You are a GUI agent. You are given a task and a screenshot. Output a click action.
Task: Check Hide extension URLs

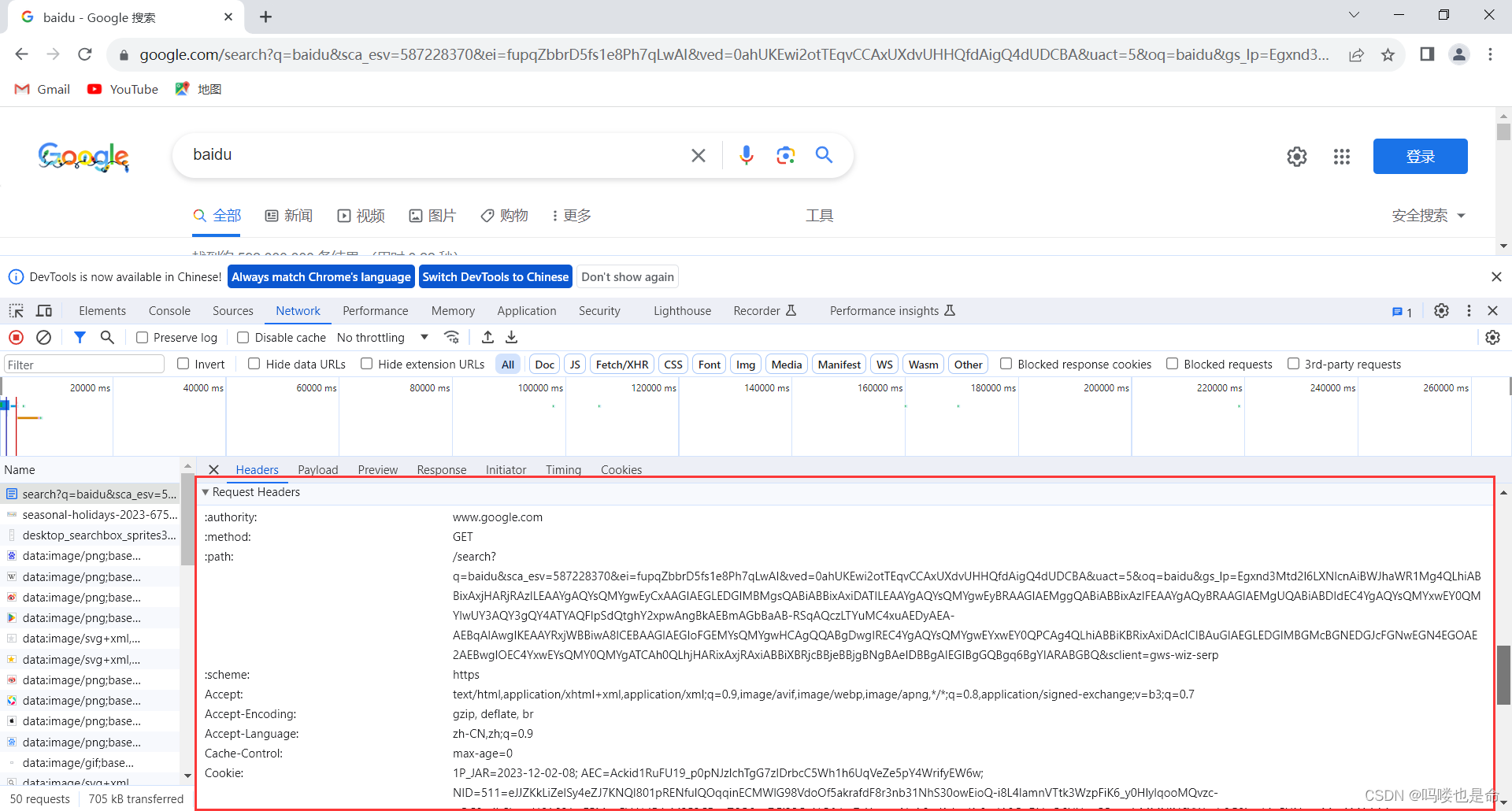(366, 364)
